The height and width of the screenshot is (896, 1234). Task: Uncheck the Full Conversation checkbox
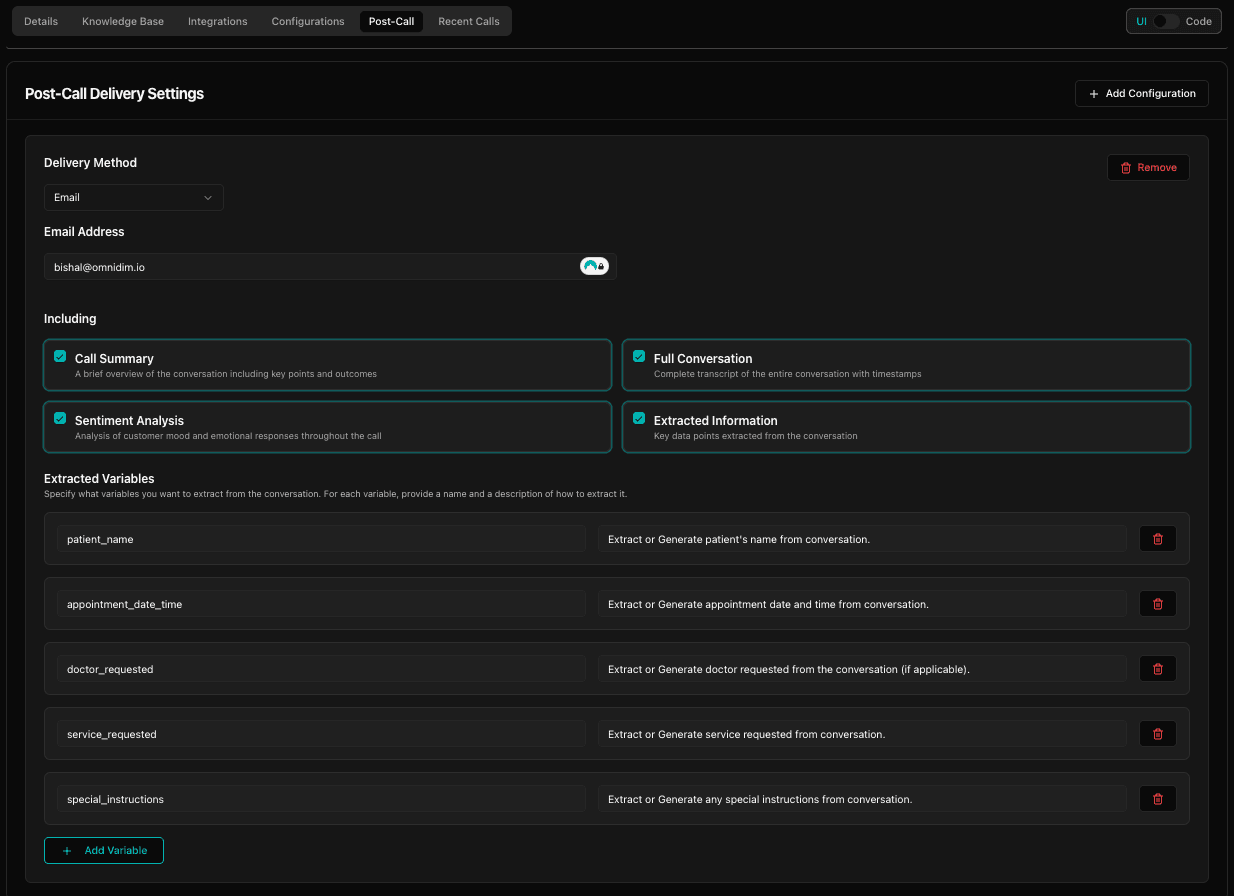639,356
